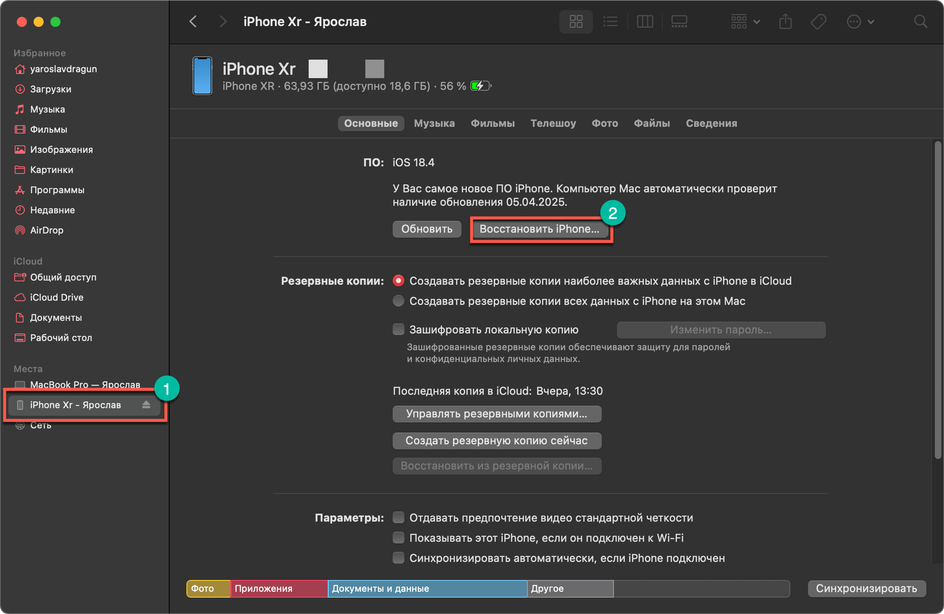Click the vertical scrollbar thumb
Viewport: 944px width, 614px height.
tap(937, 300)
